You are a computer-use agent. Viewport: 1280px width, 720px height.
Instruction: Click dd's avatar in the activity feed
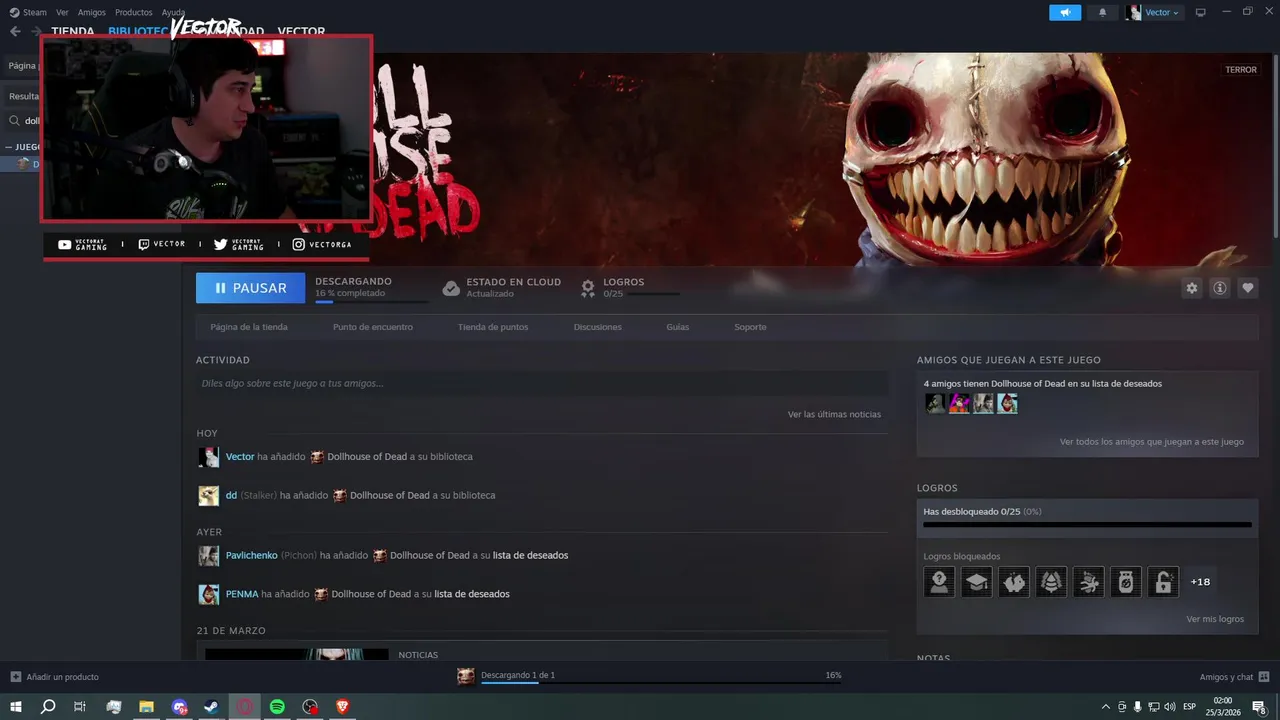pos(208,495)
